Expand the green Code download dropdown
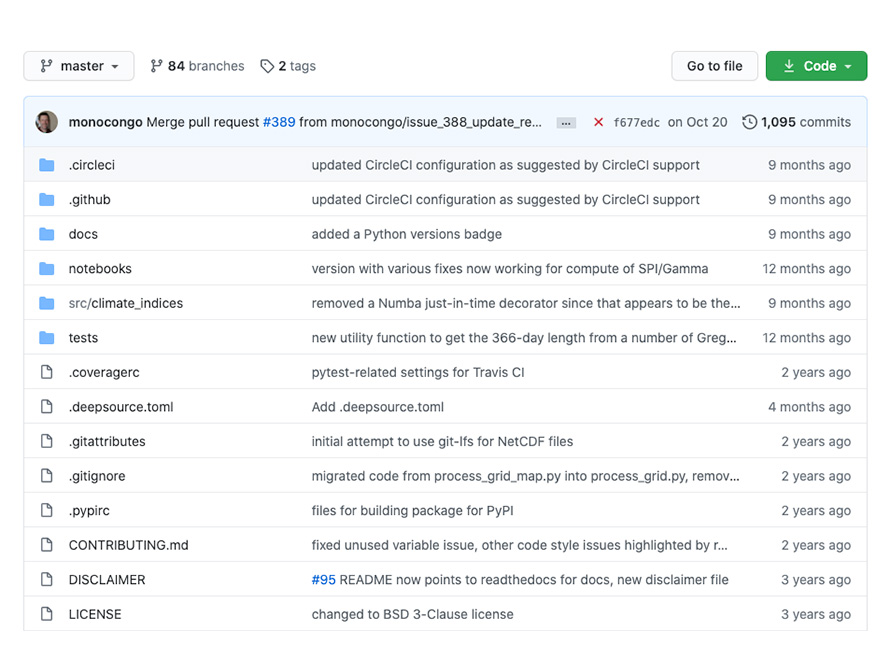This screenshot has width=890, height=667. (816, 66)
